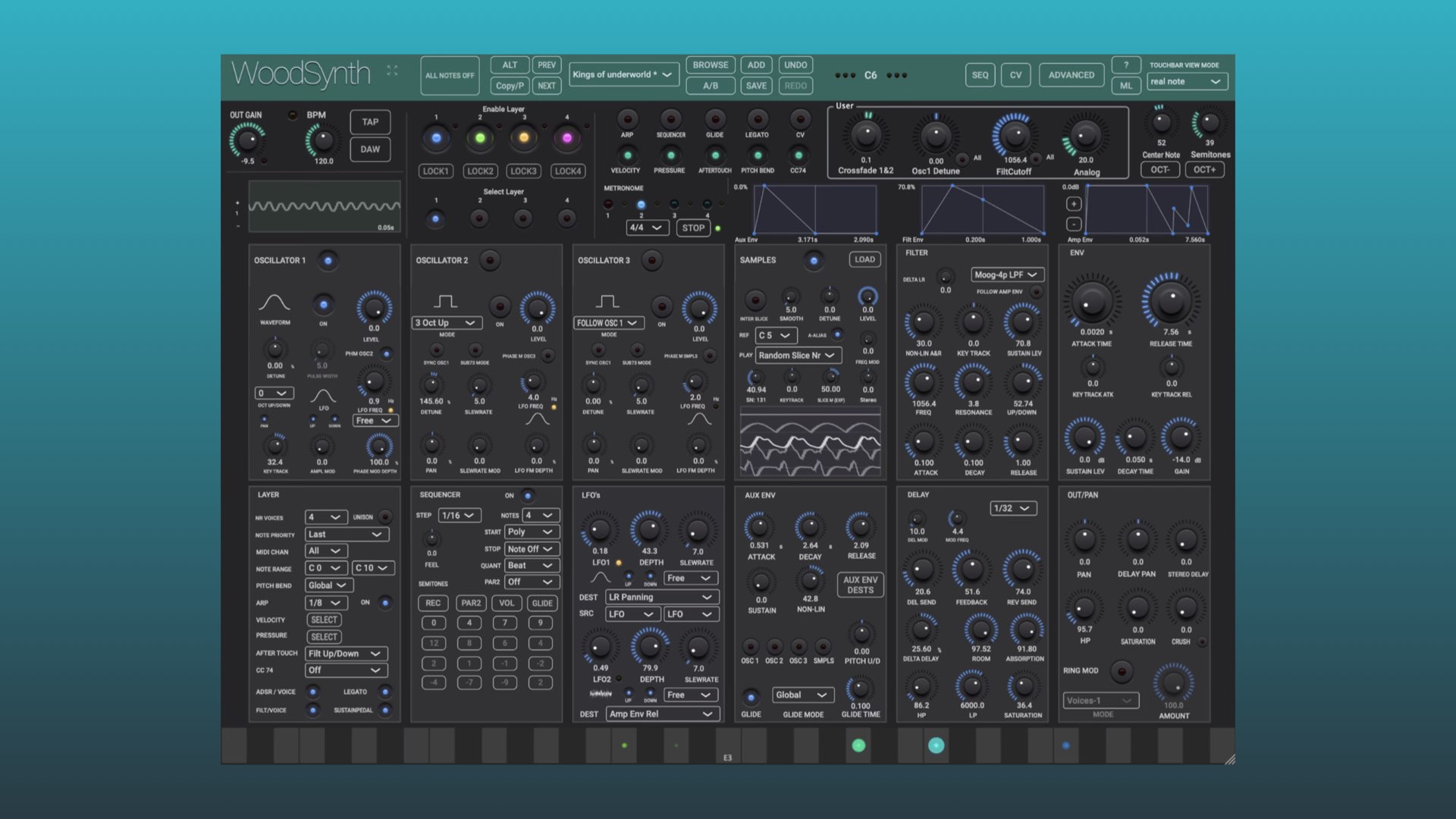This screenshot has width=1456, height=819.
Task: Click the minus icon beside Amp Env graph
Action: pyautogui.click(x=1073, y=224)
